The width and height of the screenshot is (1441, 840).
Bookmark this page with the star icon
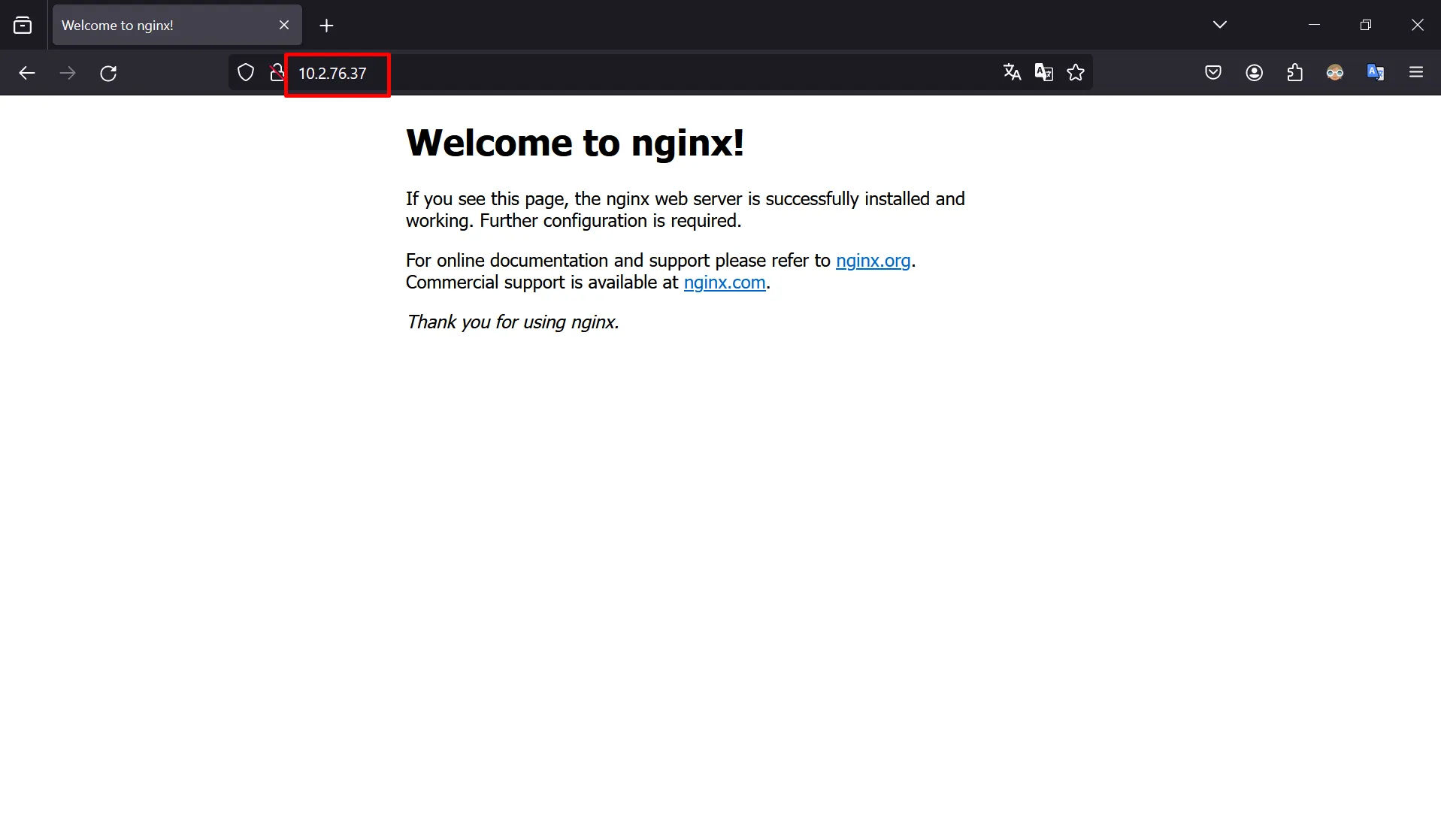[1076, 72]
